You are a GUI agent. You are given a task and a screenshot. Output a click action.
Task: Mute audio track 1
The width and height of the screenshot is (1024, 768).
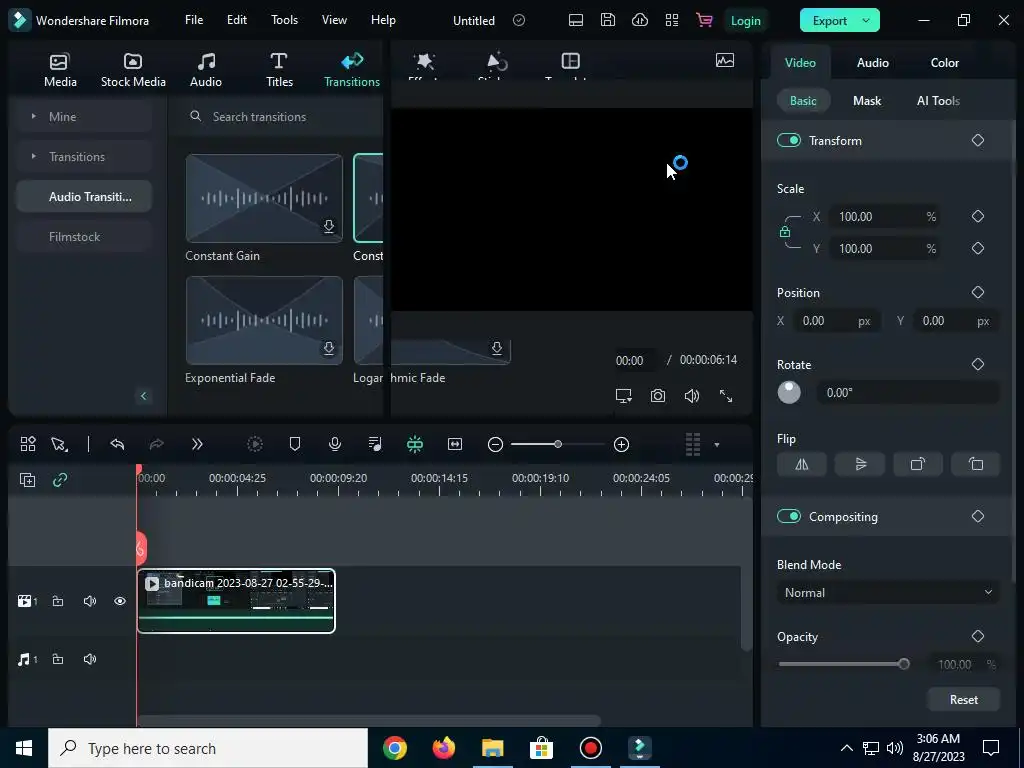coord(90,659)
